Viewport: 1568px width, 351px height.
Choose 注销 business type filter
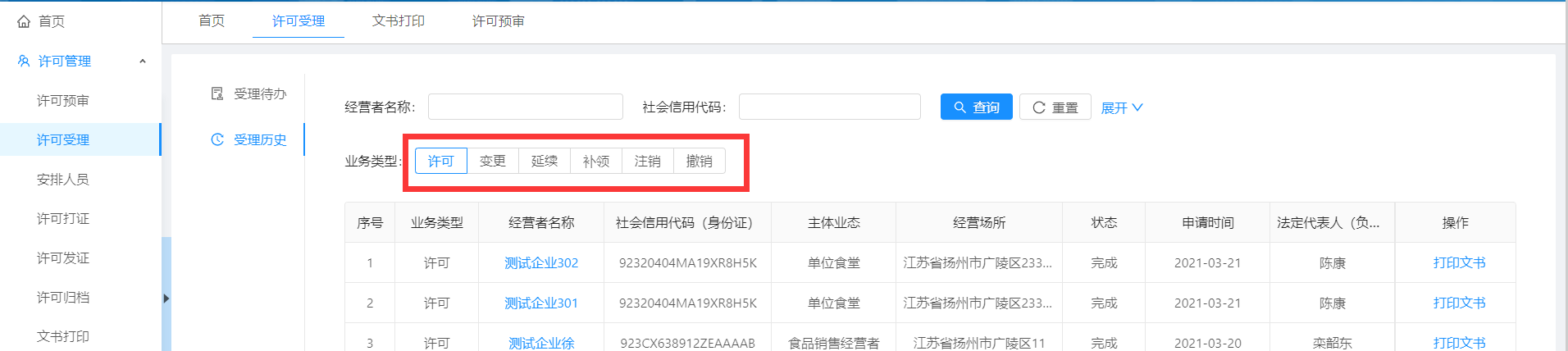click(x=648, y=161)
